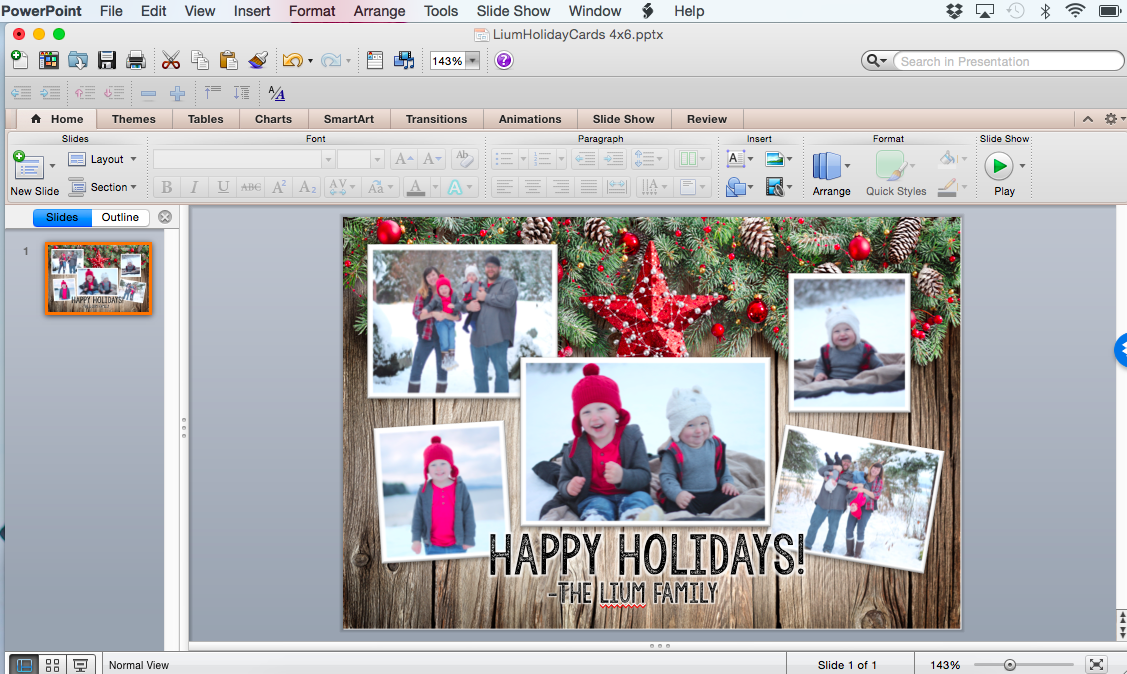Switch to Normal view button

pos(25,665)
